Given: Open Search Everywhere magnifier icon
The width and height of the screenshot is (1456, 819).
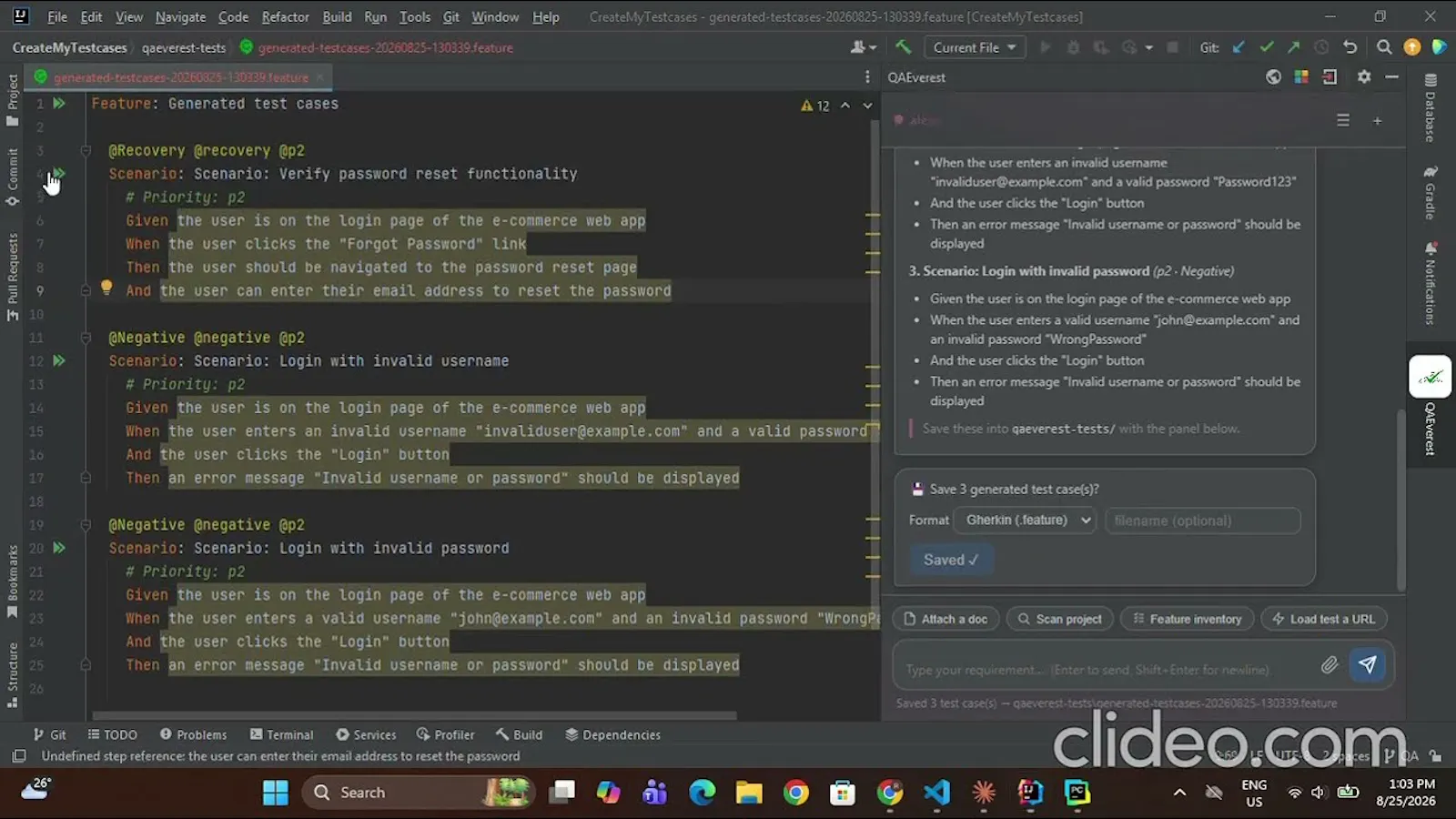Looking at the screenshot, I should click(x=1384, y=47).
